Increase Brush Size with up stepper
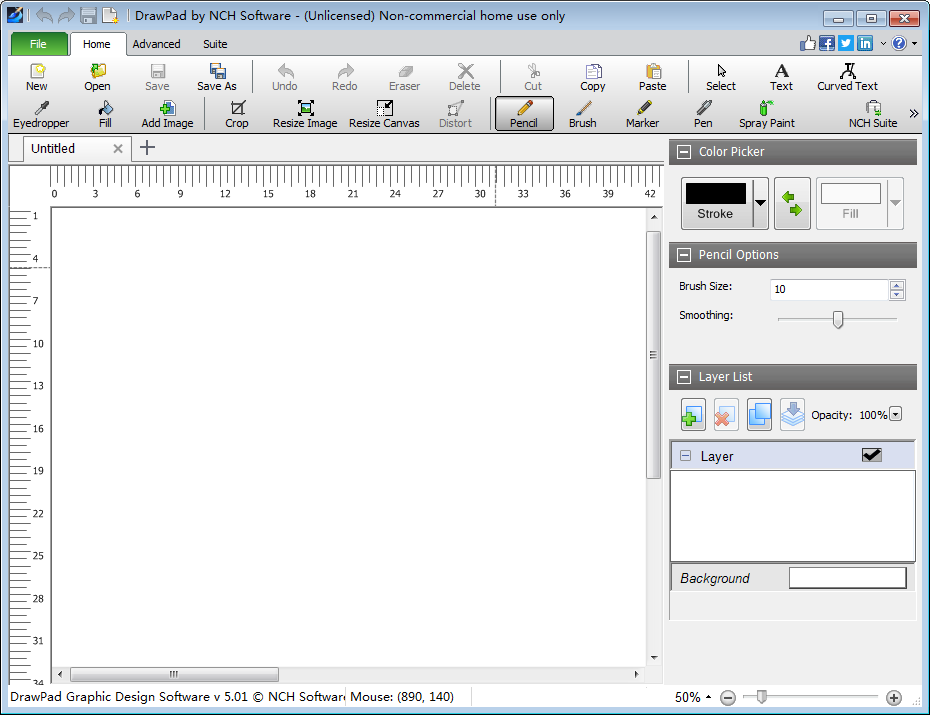 tap(897, 285)
